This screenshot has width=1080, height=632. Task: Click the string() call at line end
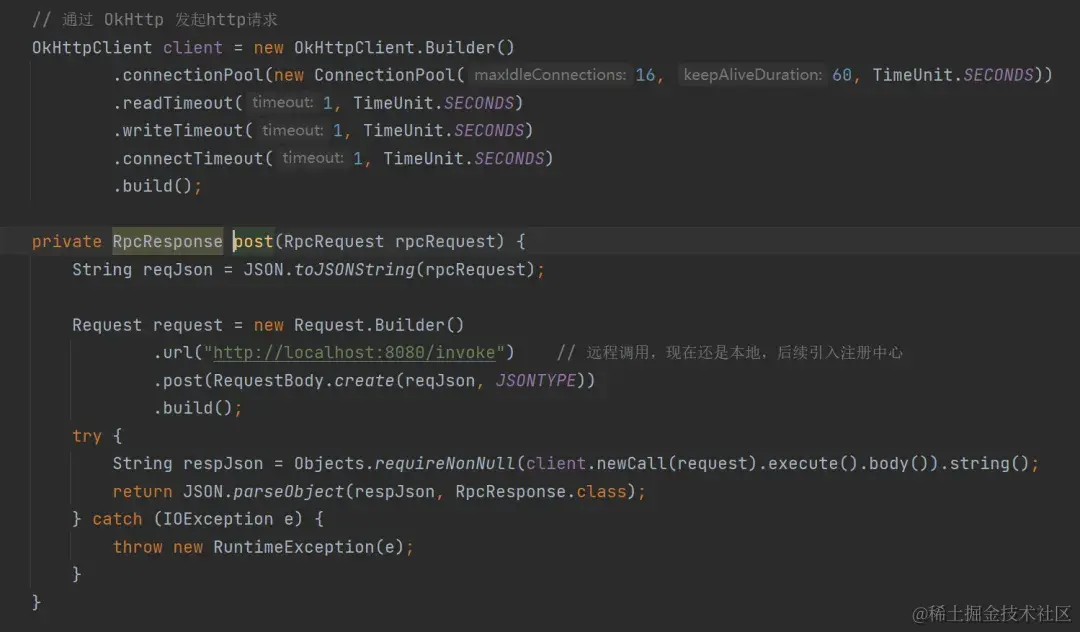click(x=988, y=463)
